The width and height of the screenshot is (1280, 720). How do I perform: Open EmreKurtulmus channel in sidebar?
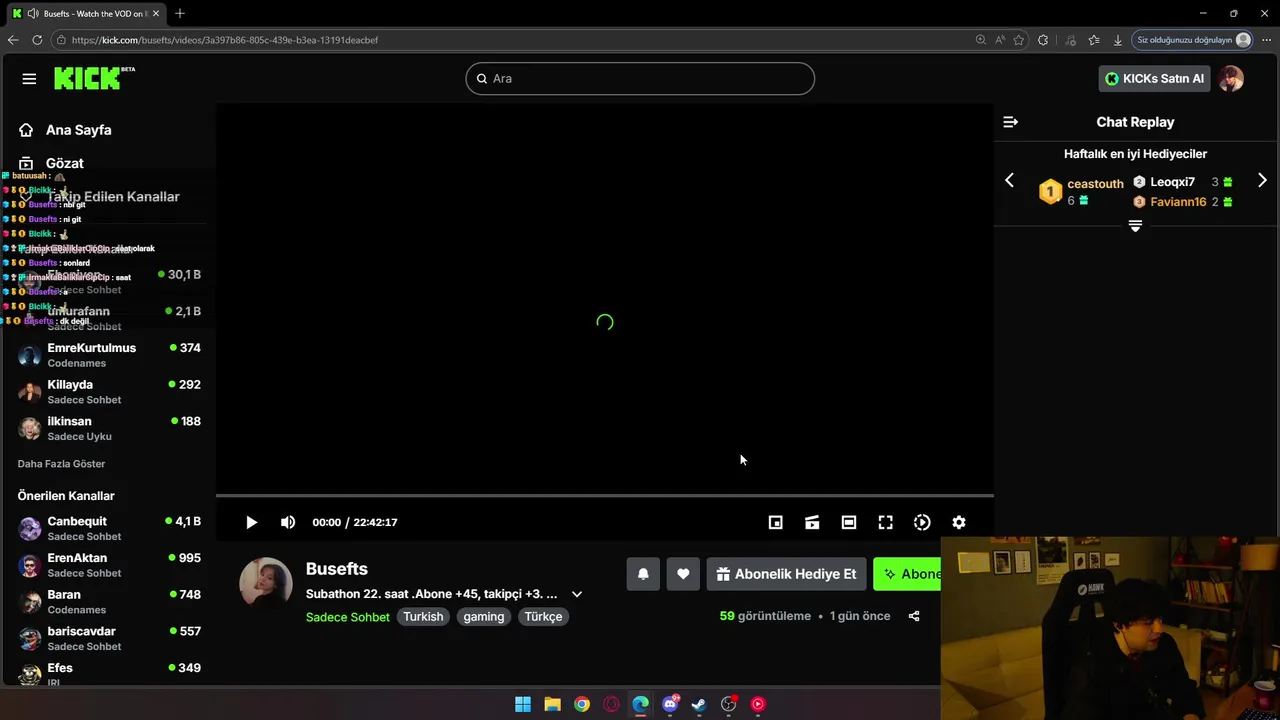click(x=109, y=355)
